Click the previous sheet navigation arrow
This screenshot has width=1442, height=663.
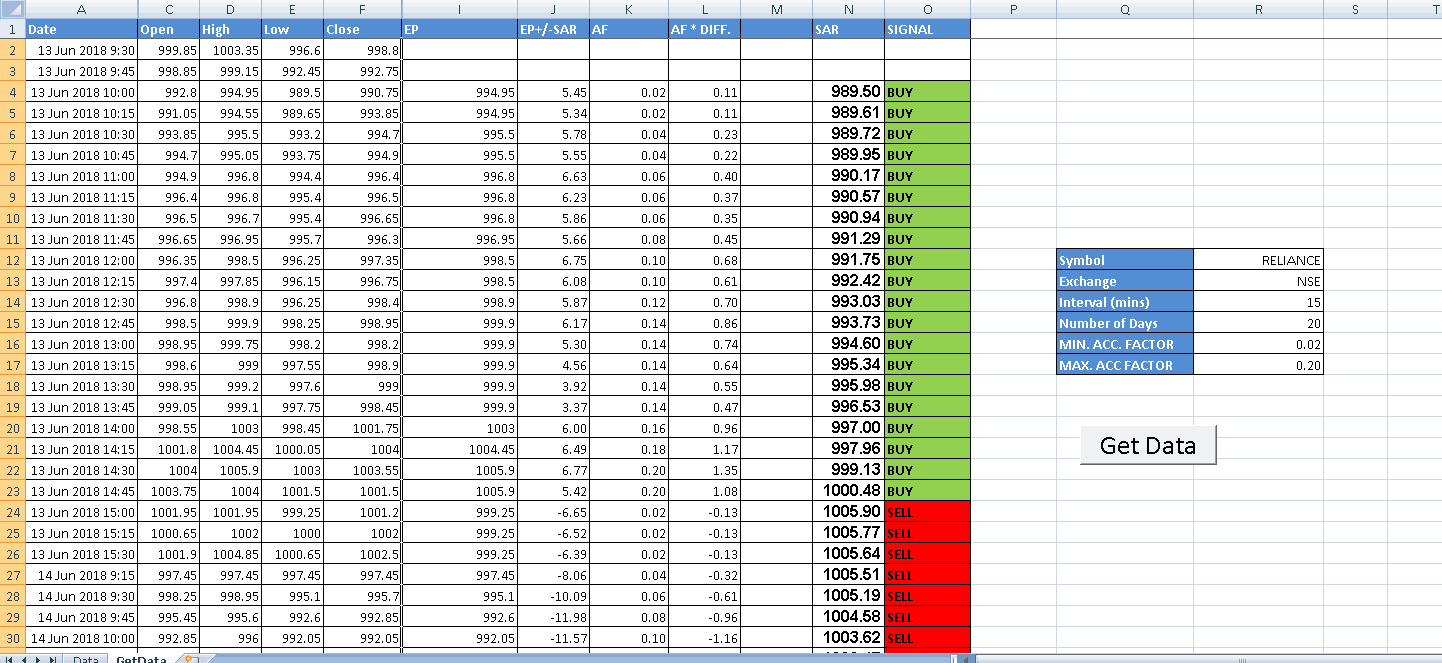[x=22, y=659]
